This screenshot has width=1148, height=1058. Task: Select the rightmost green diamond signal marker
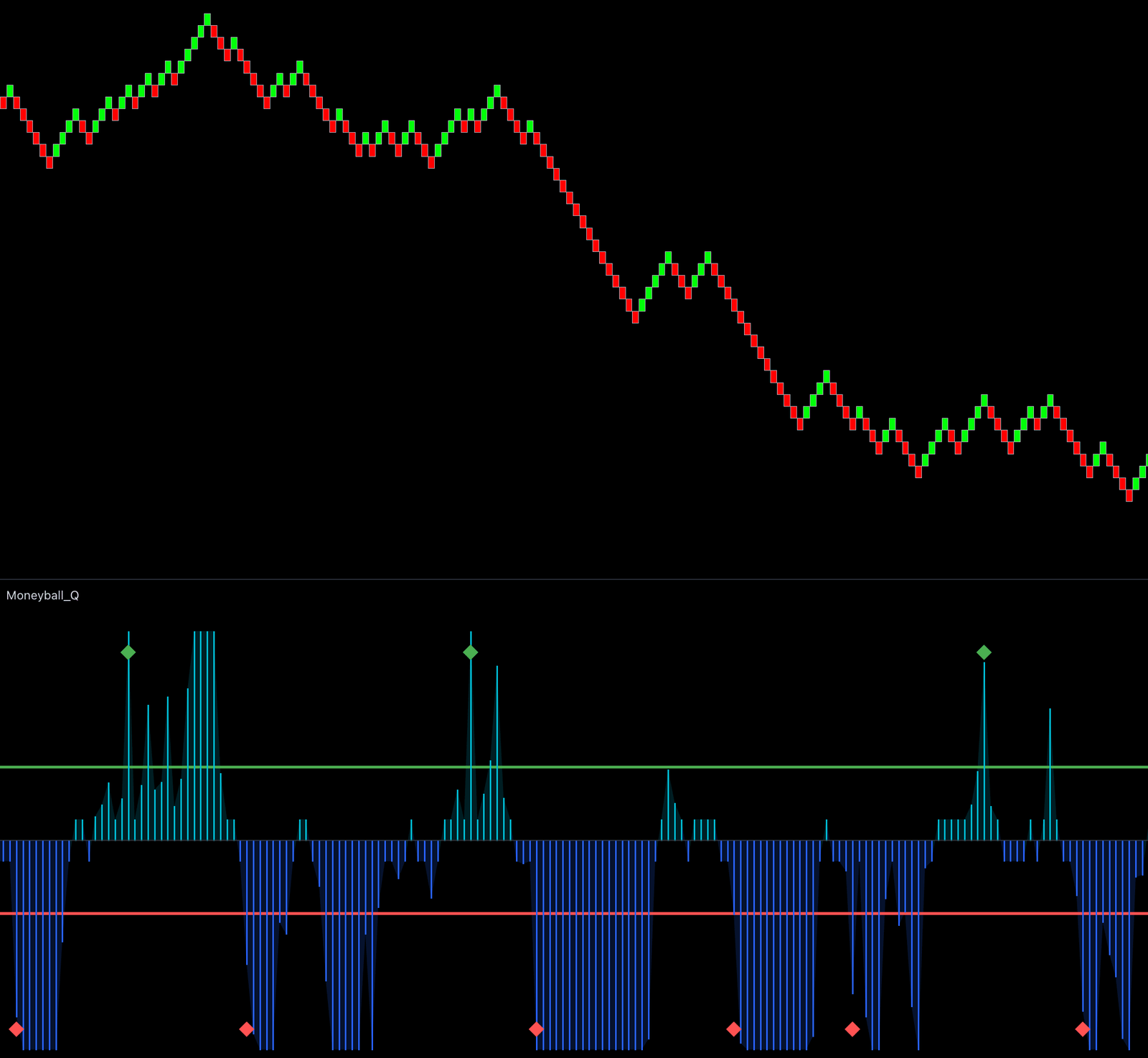[983, 652]
